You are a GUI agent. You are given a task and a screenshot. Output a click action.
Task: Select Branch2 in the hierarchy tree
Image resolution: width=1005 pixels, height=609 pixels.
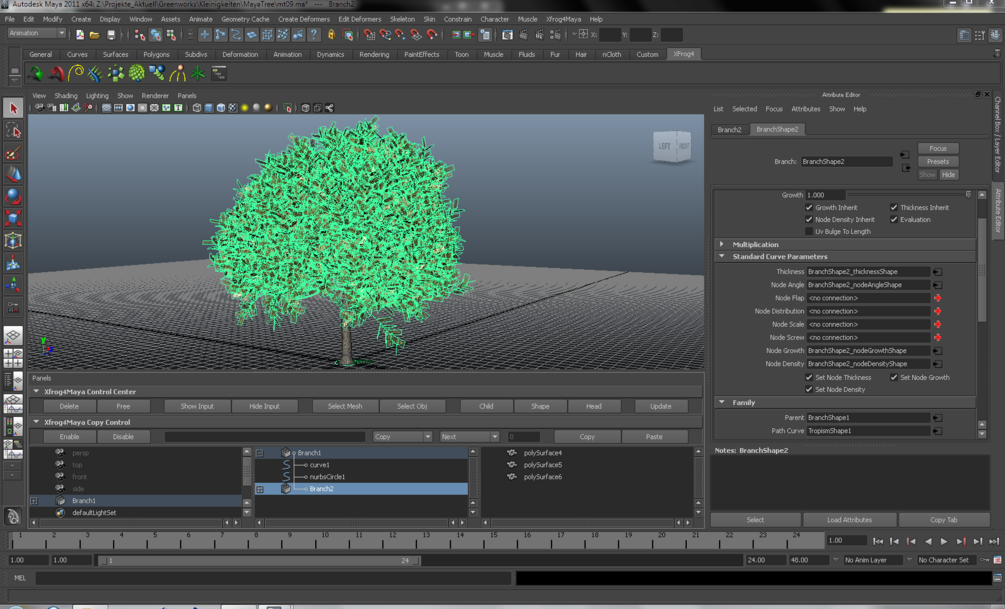point(321,489)
